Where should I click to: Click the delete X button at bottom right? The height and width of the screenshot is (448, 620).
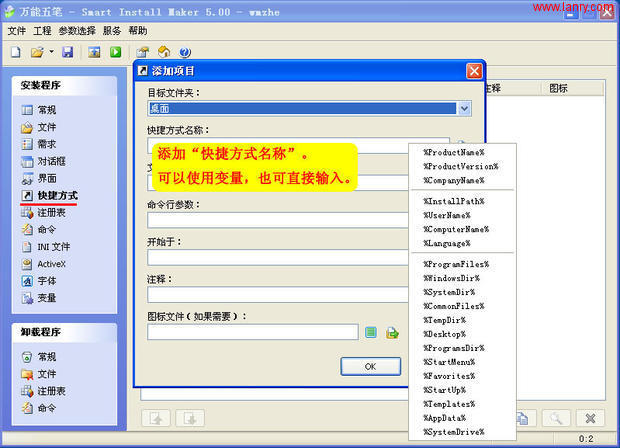[590, 418]
